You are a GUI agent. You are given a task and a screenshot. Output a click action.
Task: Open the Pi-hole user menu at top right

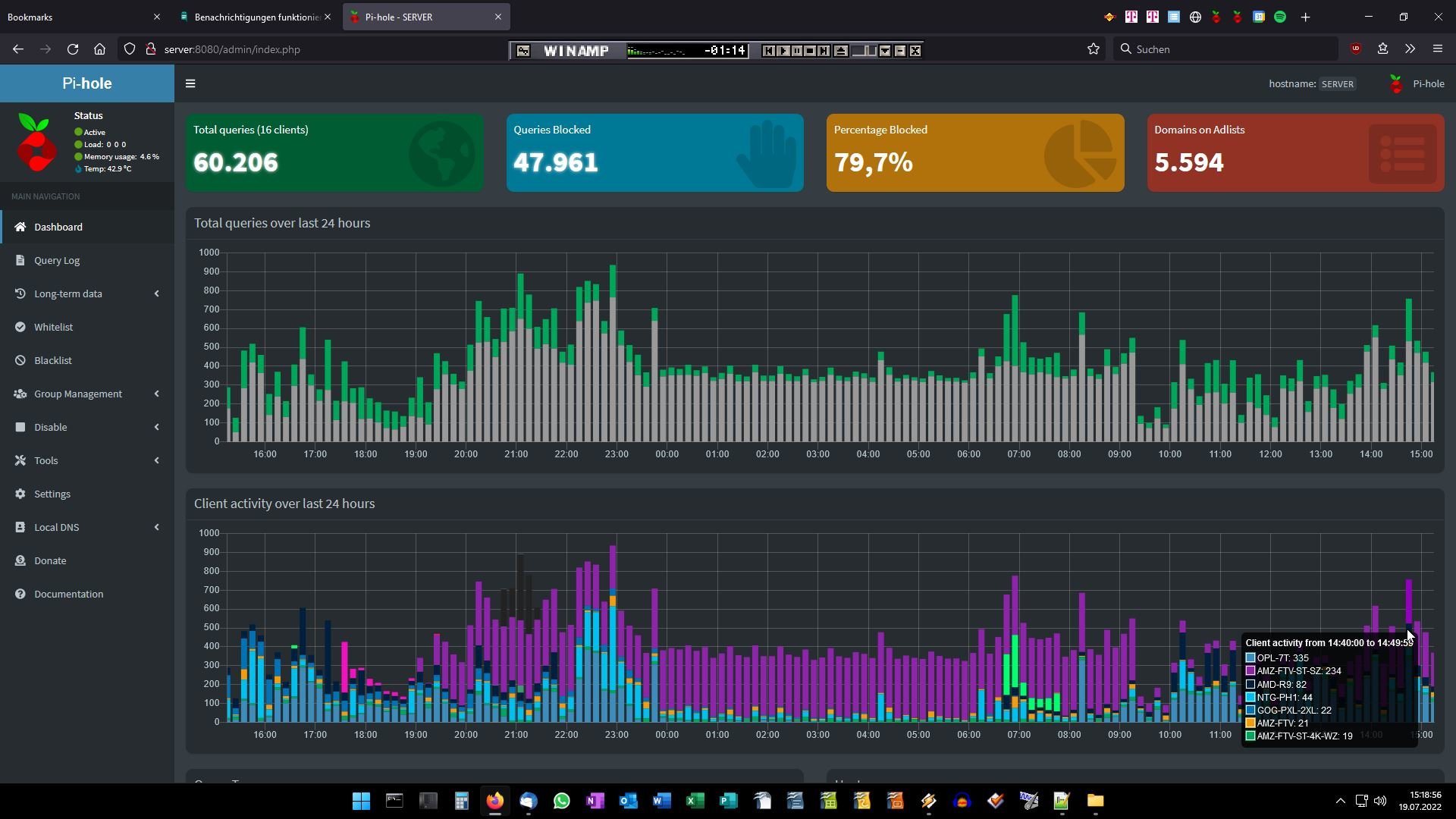(1417, 83)
